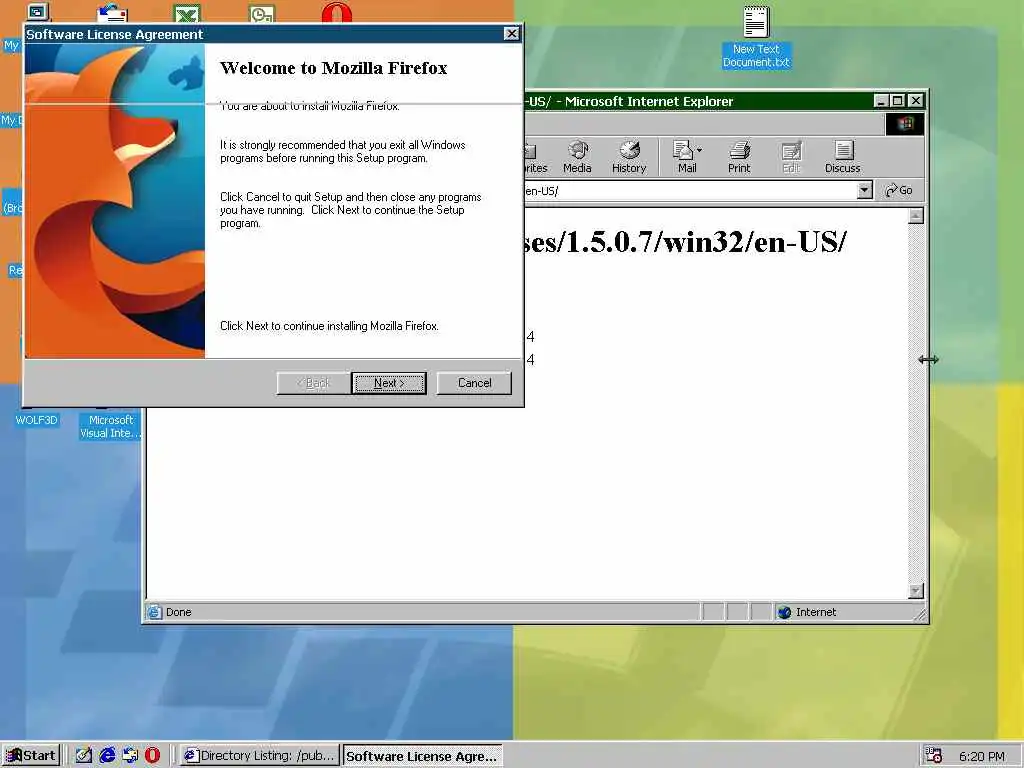This screenshot has width=1024, height=768.
Task: Select the Excel icon on the desktop
Action: (187, 13)
